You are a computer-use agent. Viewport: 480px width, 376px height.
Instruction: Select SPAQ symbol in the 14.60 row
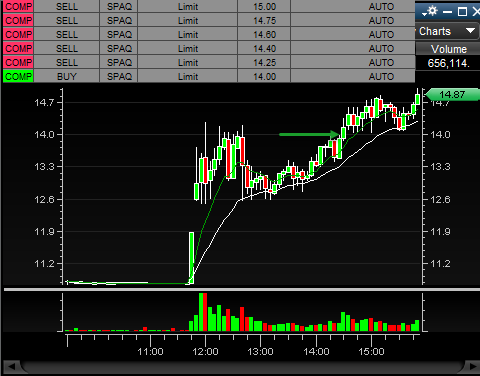pyautogui.click(x=119, y=35)
